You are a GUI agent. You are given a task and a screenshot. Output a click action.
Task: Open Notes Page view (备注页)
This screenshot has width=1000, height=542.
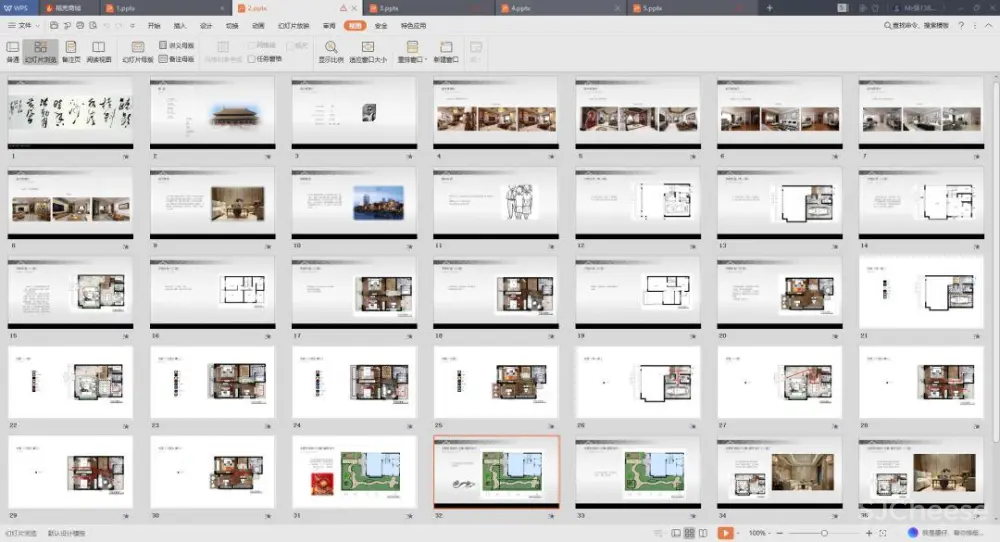[71, 51]
